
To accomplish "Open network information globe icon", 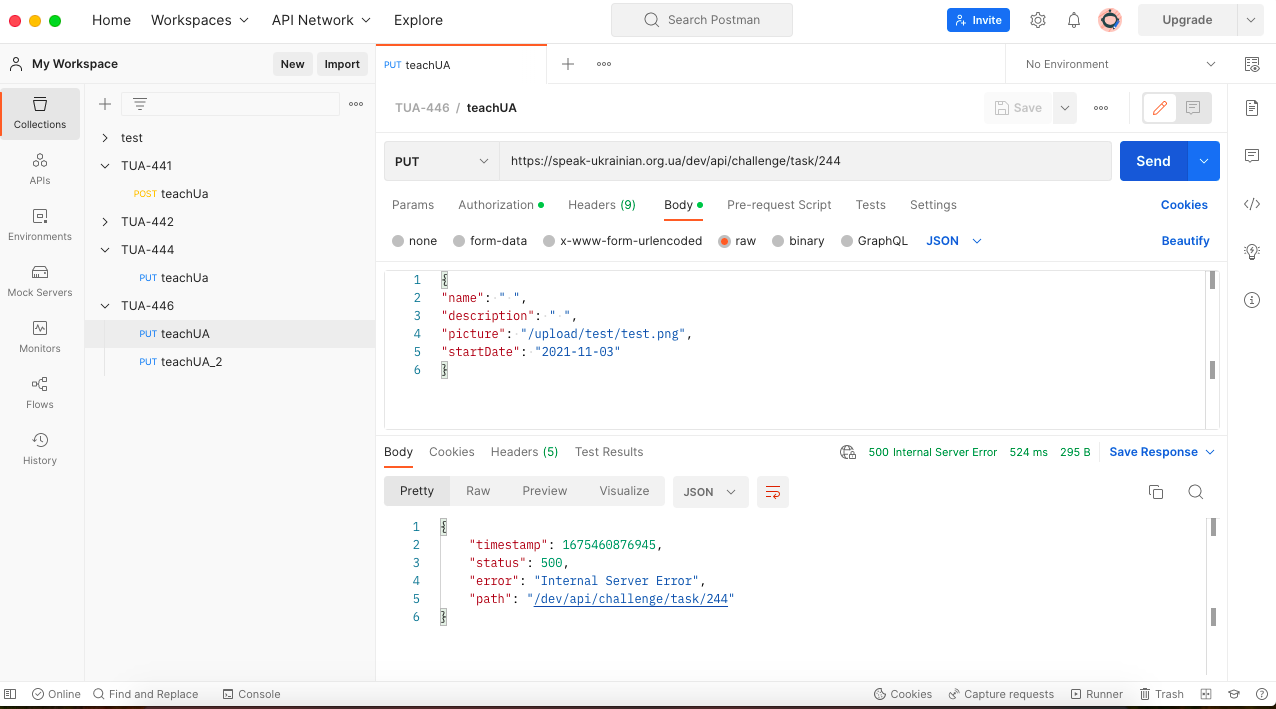I will tap(848, 452).
